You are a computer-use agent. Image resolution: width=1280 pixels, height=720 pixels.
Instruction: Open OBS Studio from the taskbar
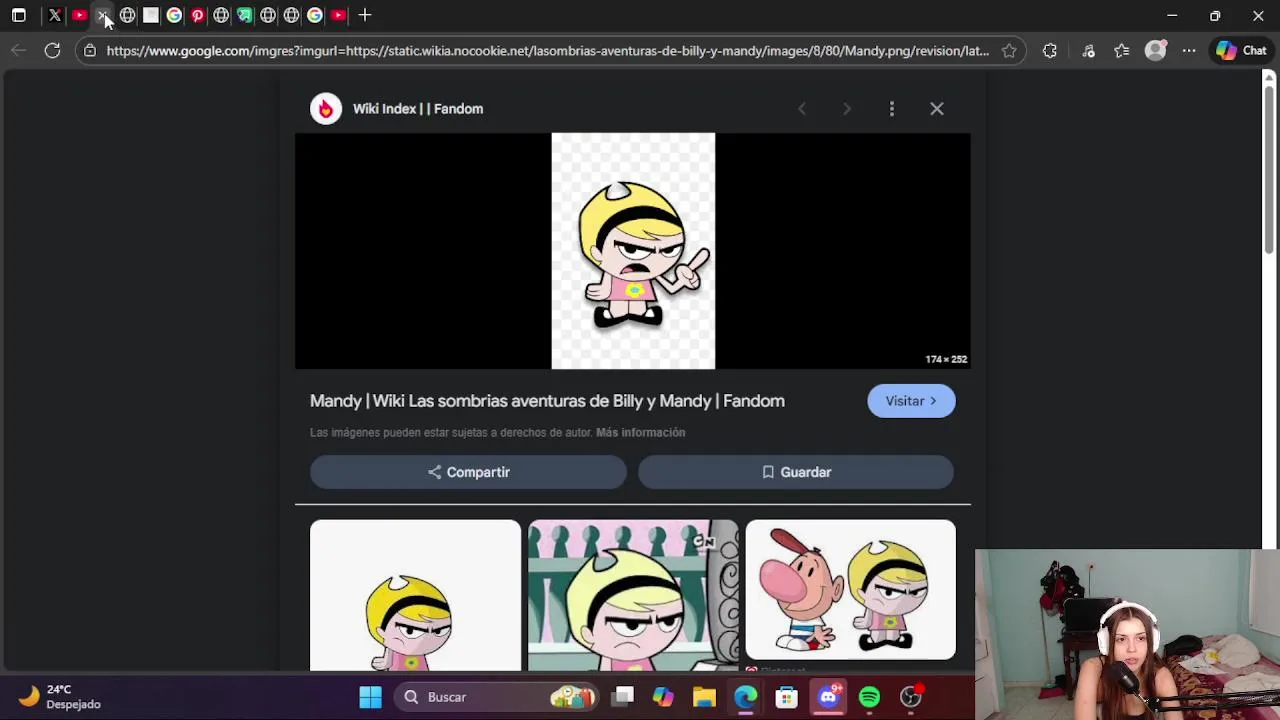click(x=911, y=697)
